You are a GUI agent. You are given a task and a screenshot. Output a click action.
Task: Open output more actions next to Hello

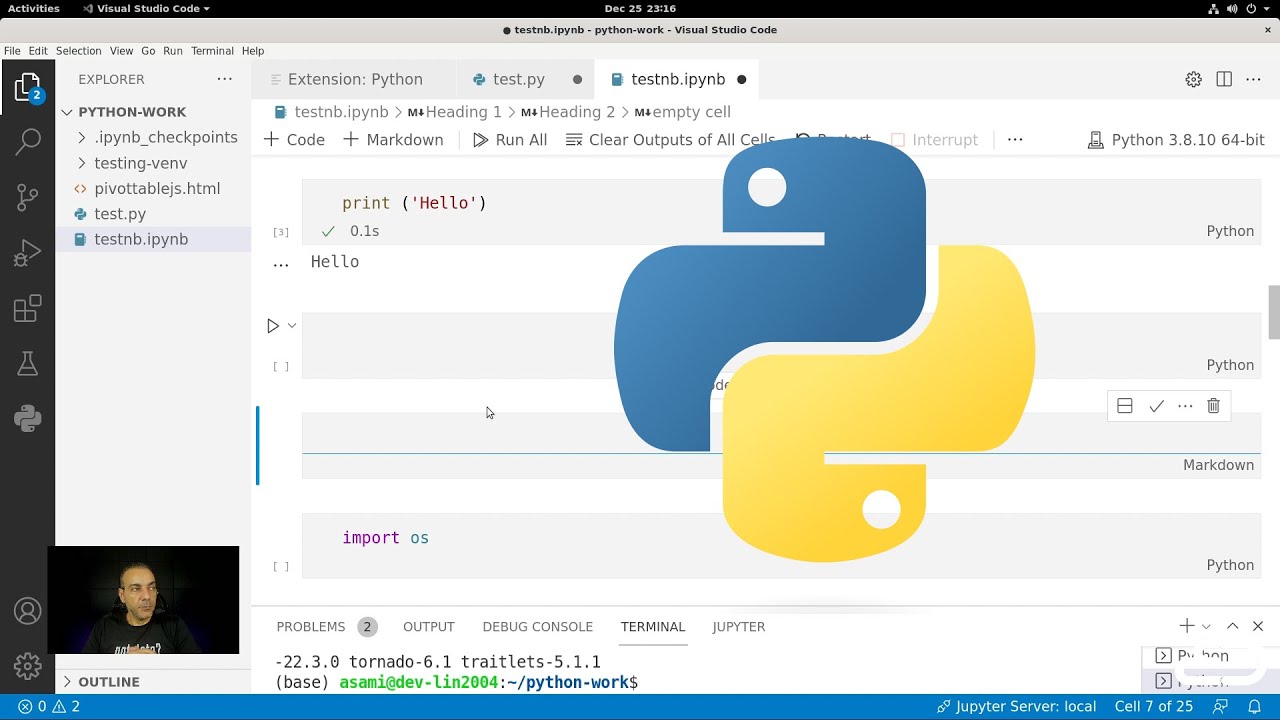tap(281, 265)
